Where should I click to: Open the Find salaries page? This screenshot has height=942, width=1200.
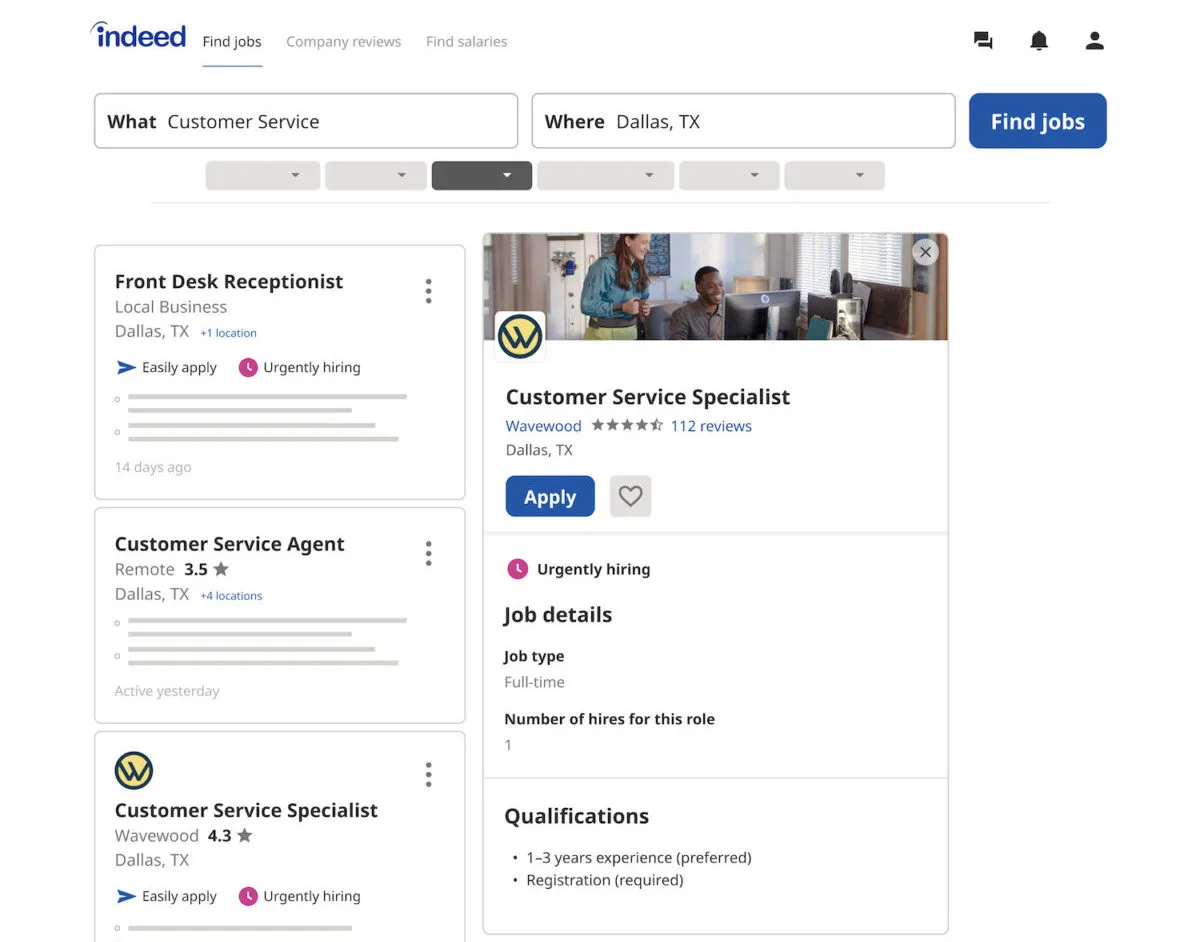pyautogui.click(x=466, y=41)
